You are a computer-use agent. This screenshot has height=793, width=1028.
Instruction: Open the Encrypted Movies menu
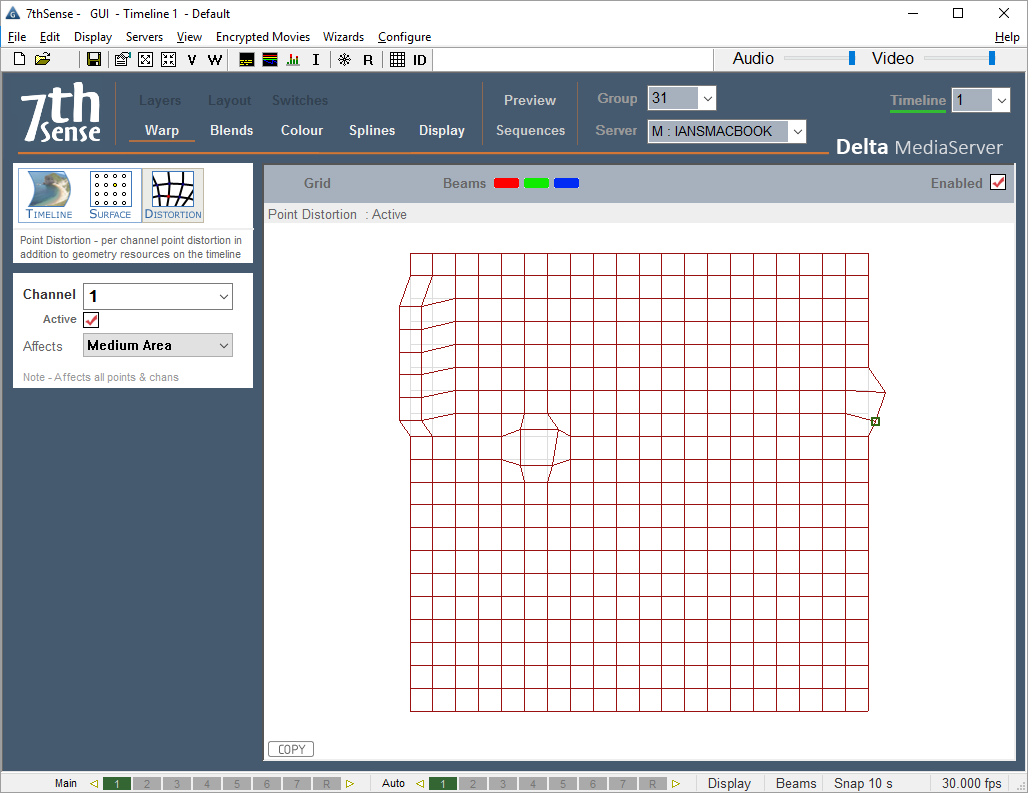[263, 37]
